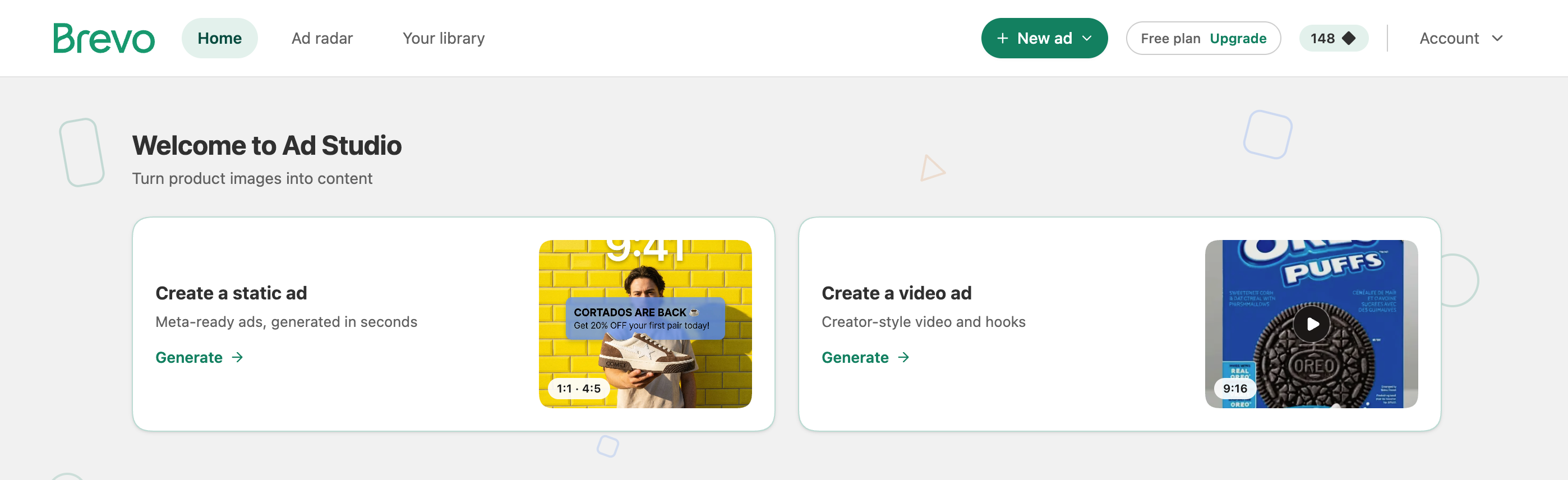1568x480 pixels.
Task: Expand the New ad dropdown chevron
Action: click(x=1086, y=38)
